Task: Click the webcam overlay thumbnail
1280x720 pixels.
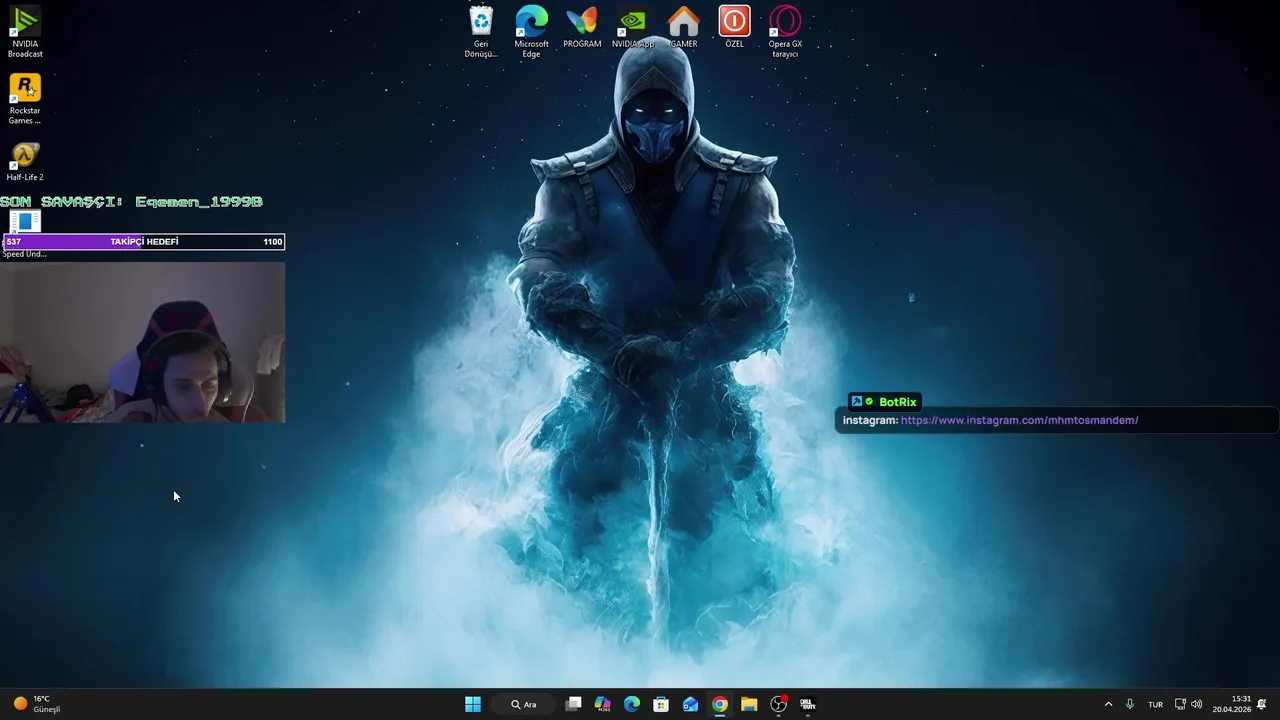Action: pyautogui.click(x=143, y=342)
